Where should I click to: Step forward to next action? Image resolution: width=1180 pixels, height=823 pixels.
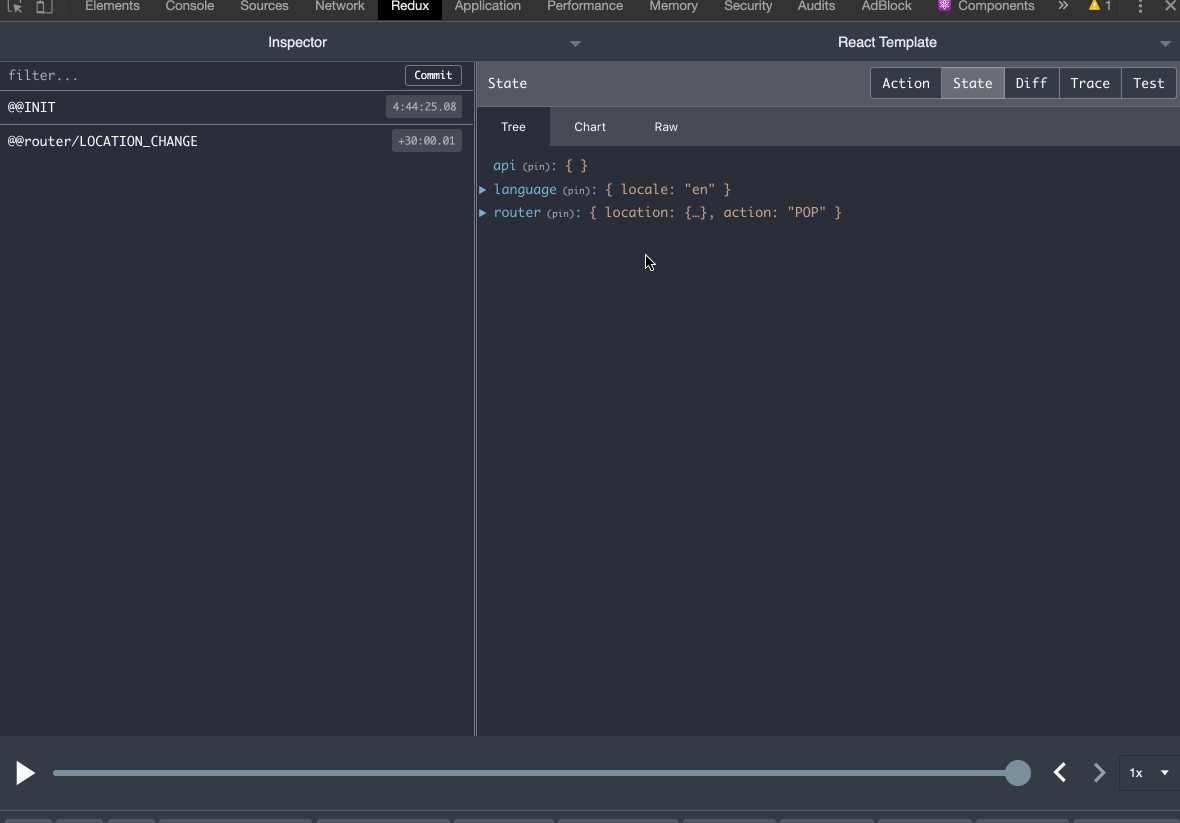(1099, 773)
